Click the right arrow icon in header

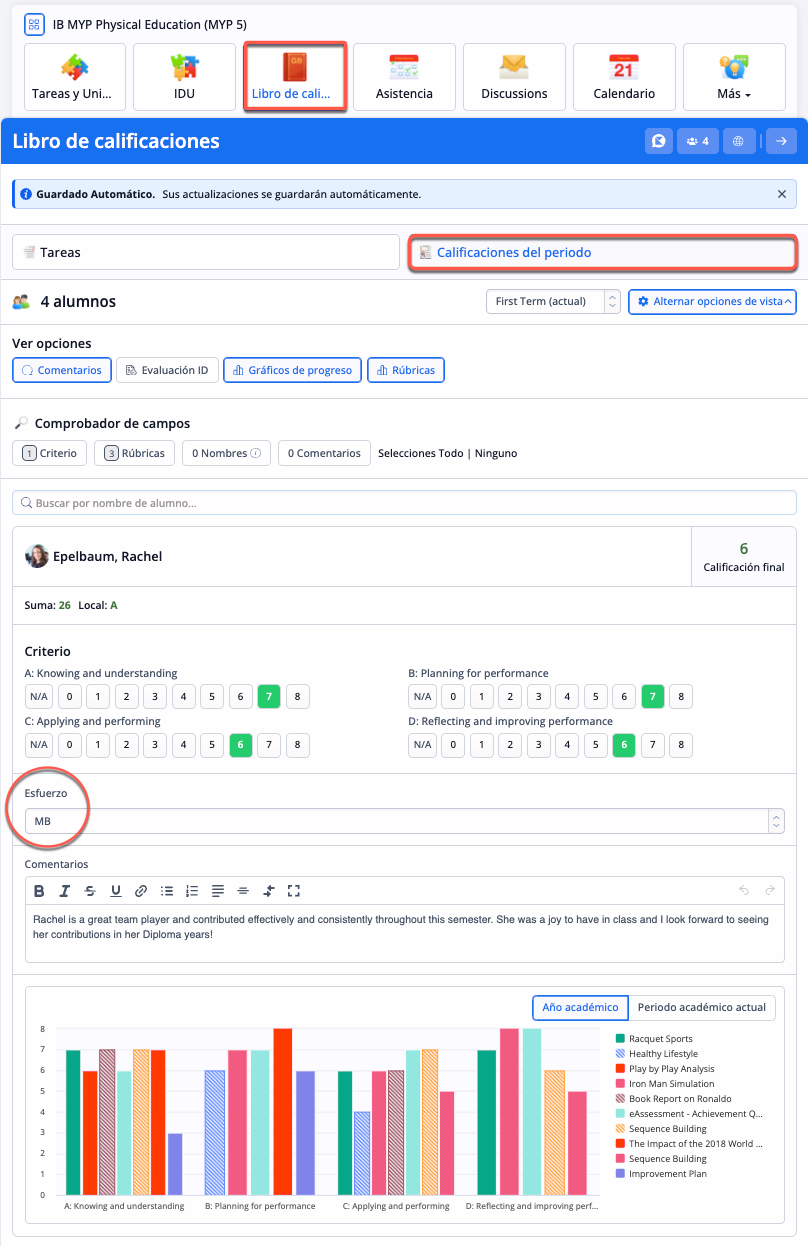click(x=782, y=141)
